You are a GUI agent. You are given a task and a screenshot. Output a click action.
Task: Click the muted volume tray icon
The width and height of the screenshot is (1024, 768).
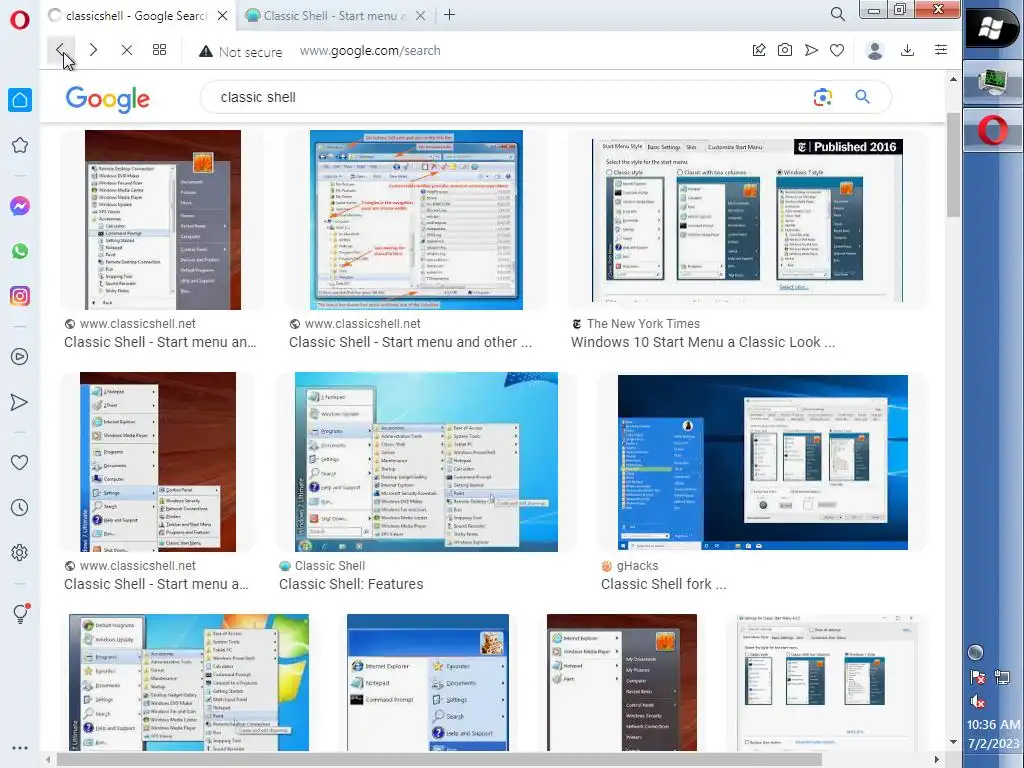[x=978, y=702]
